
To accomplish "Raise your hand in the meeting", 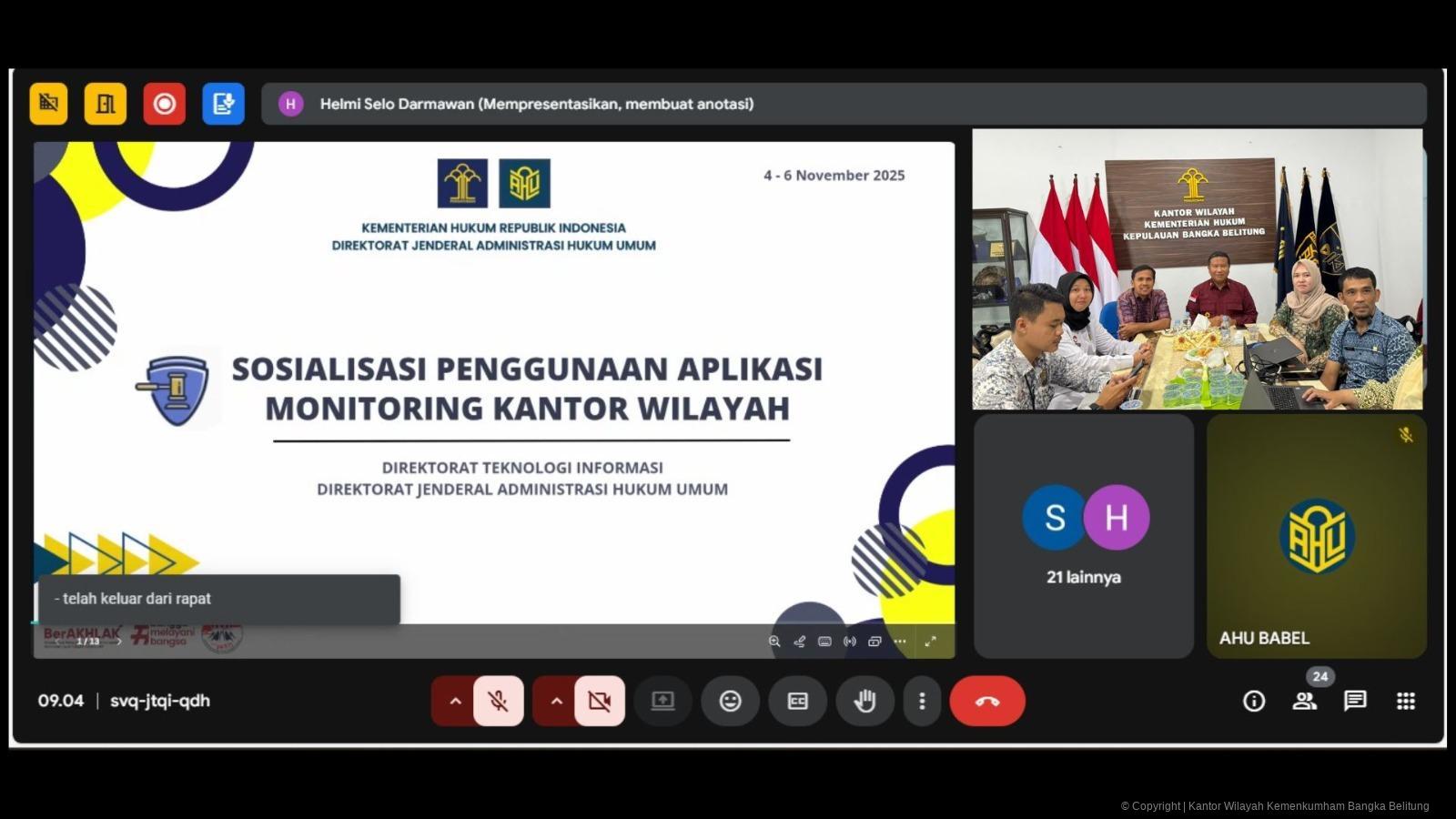I will tap(864, 701).
